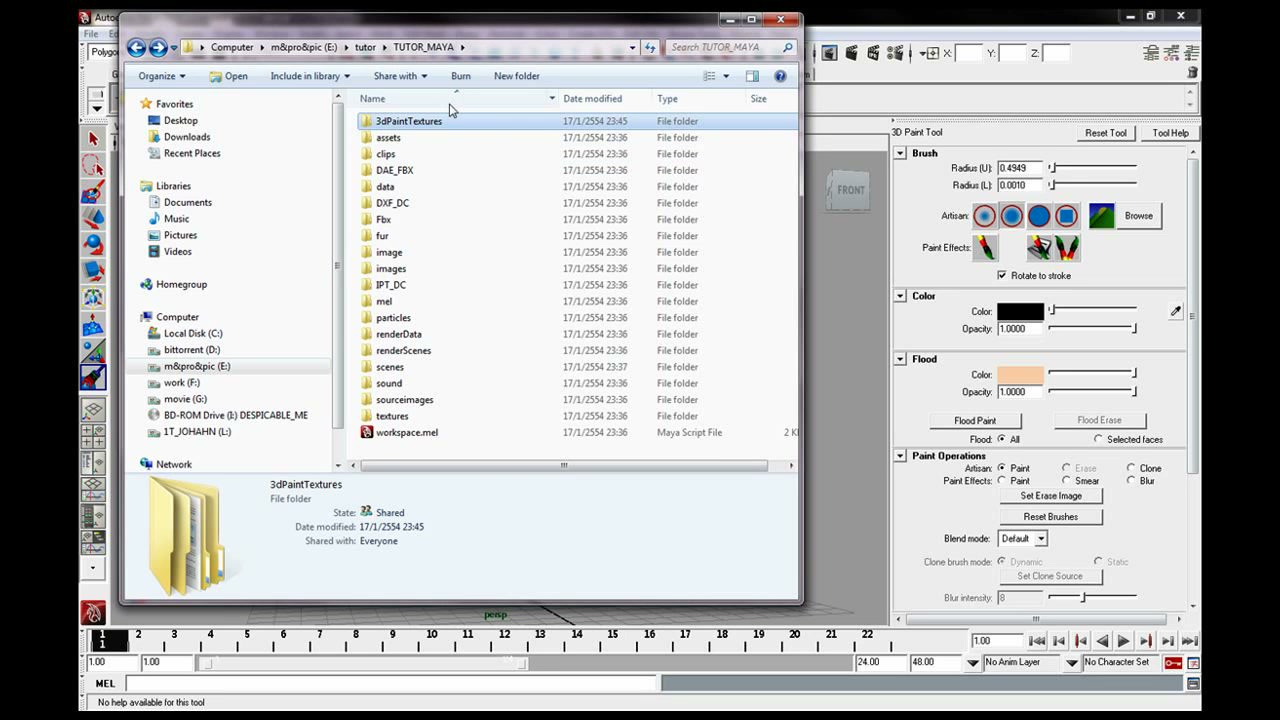Open the Explorer help icon
1280x720 pixels.
click(x=780, y=76)
